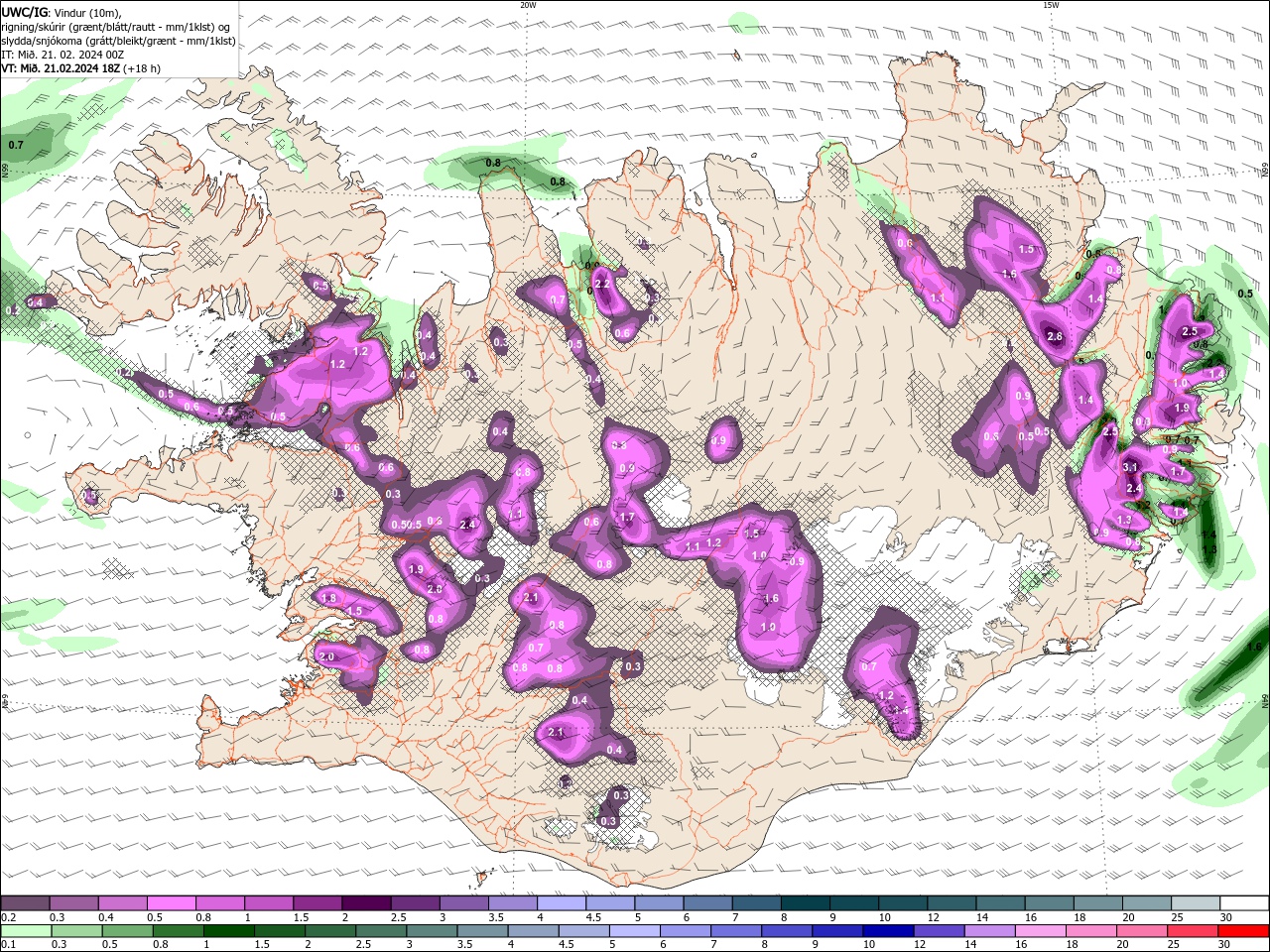Image resolution: width=1270 pixels, height=952 pixels.
Task: Click the 'rigning/skúrir' rain legend description line
Action: (x=115, y=27)
